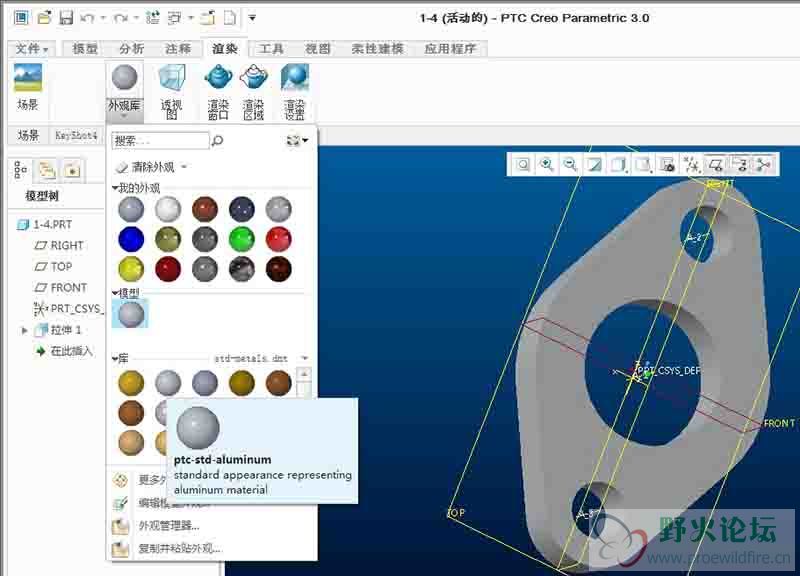Click the favorites tab icon
Image resolution: width=800 pixels, height=576 pixels.
tap(72, 170)
